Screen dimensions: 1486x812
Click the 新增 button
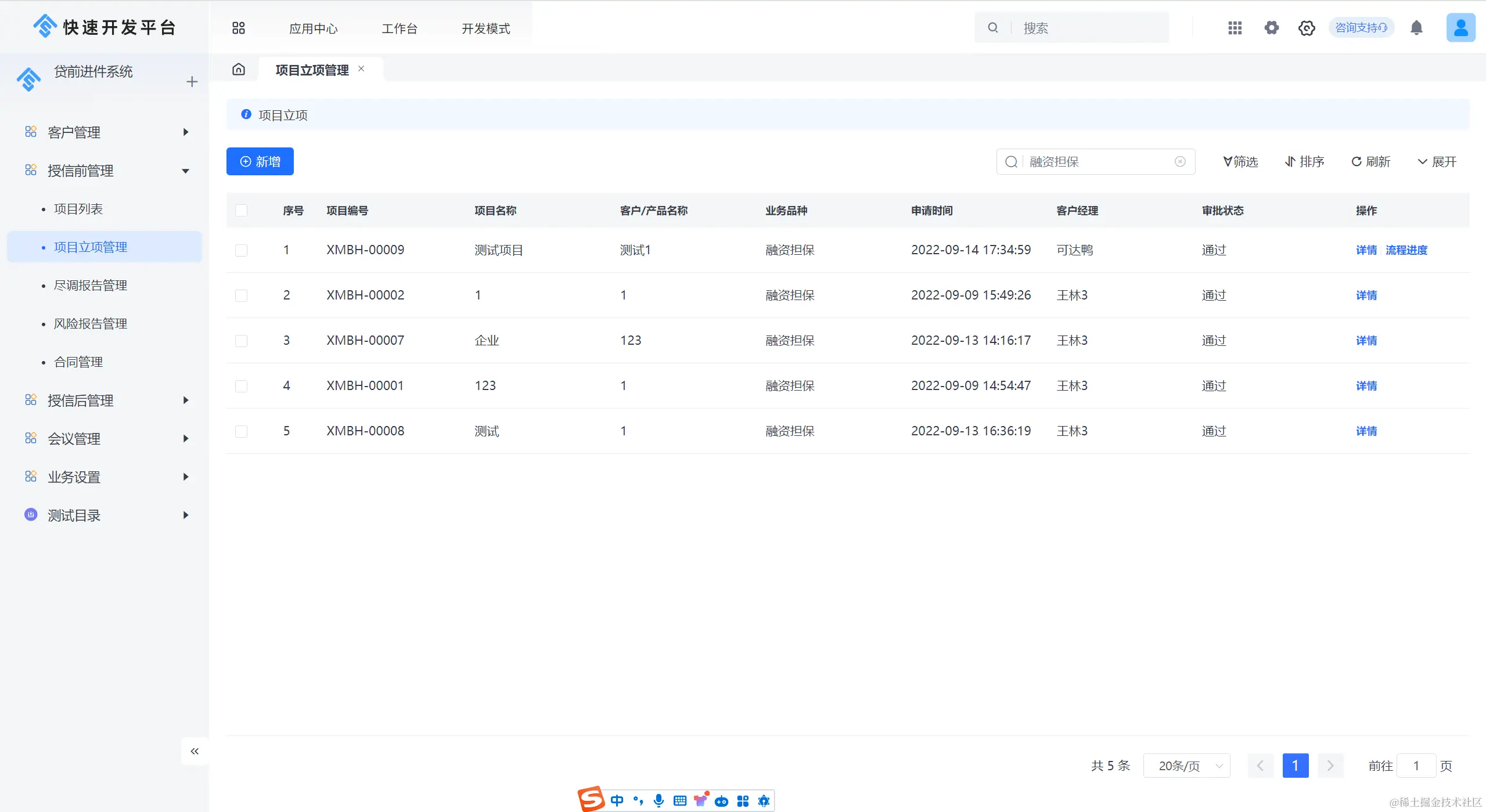click(260, 161)
